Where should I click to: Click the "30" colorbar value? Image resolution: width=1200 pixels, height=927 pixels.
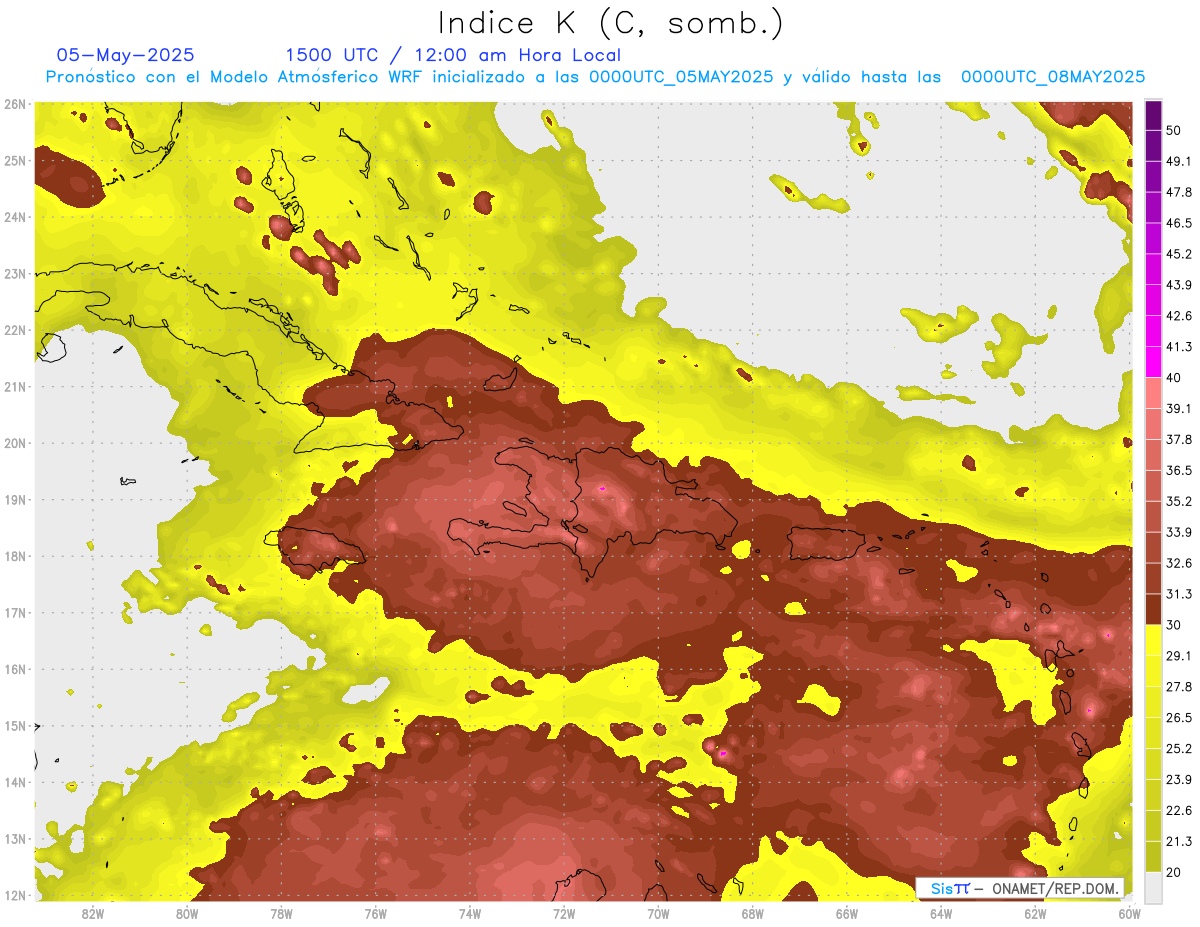point(1173,625)
